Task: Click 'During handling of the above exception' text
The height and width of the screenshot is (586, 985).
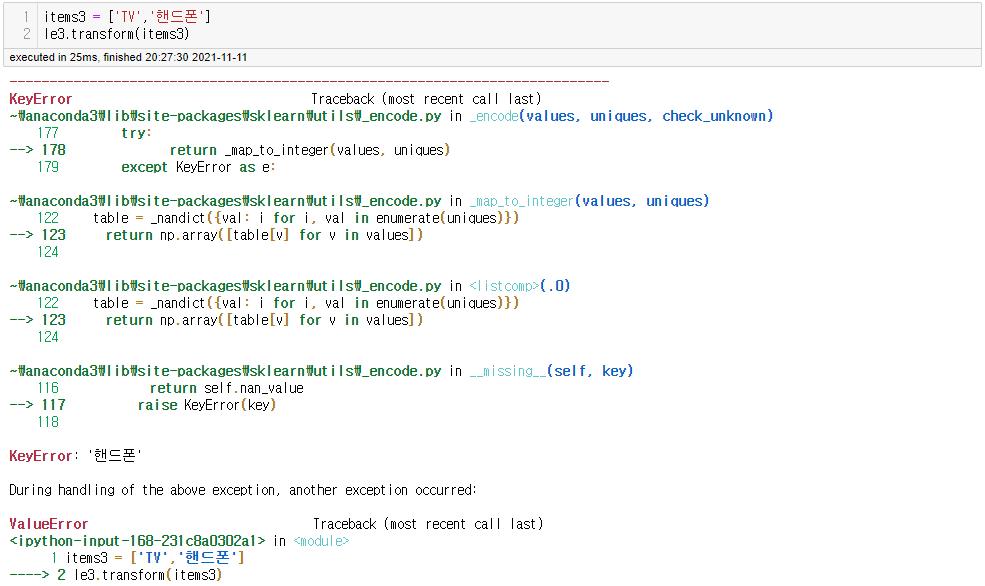Action: pos(242,490)
